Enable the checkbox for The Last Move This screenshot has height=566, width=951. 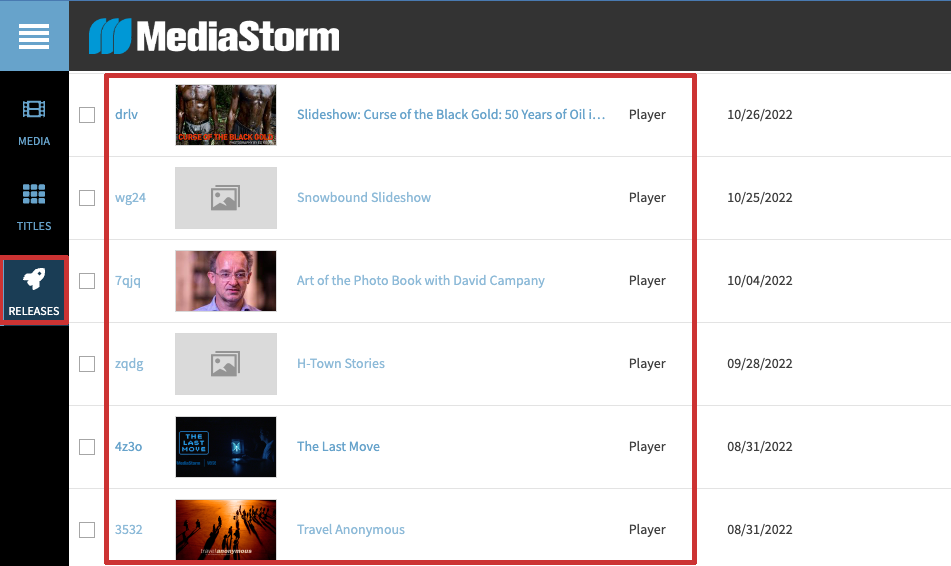87,447
